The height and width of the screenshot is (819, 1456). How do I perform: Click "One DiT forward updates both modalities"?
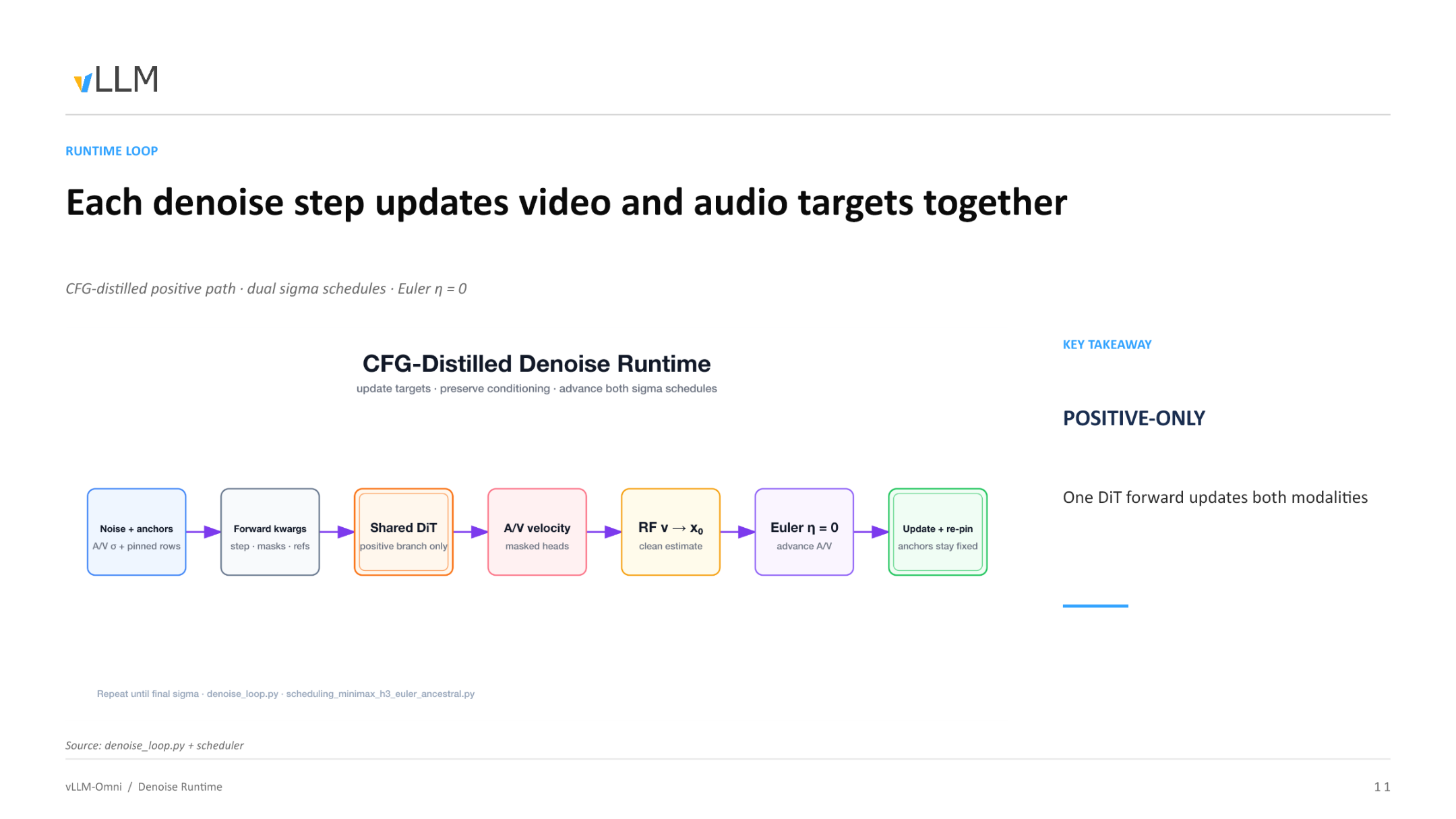pyautogui.click(x=1215, y=497)
